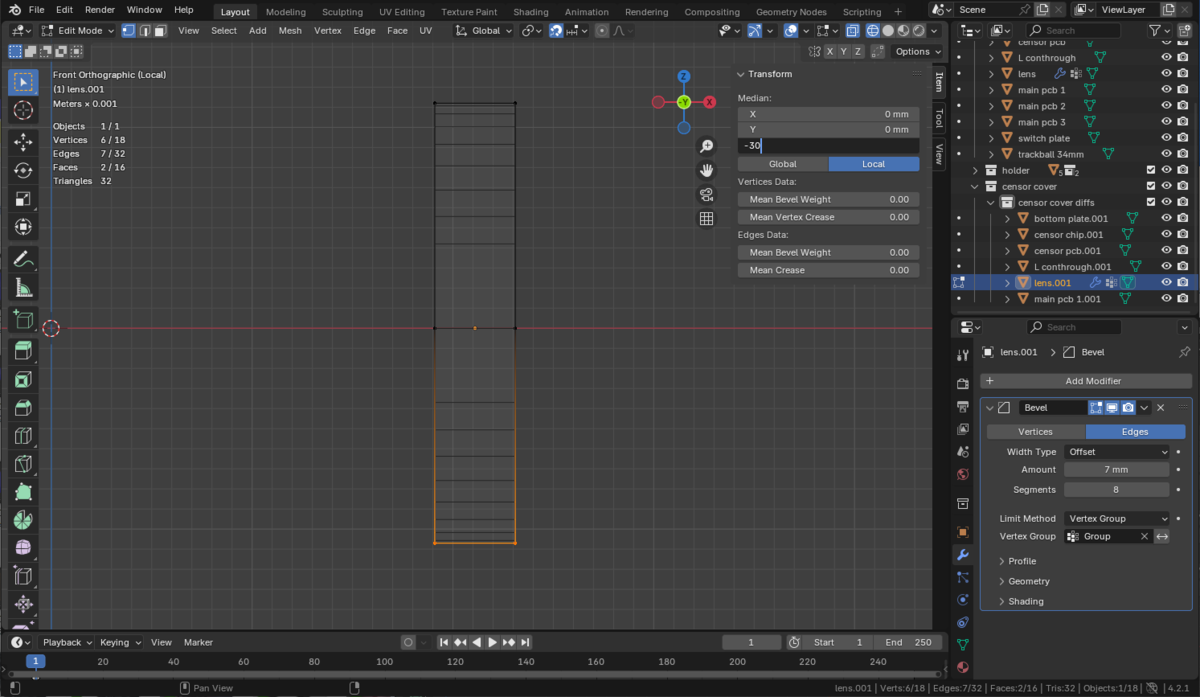The width and height of the screenshot is (1200, 697).
Task: Collapse the censor cover diffs collection
Action: pos(992,202)
